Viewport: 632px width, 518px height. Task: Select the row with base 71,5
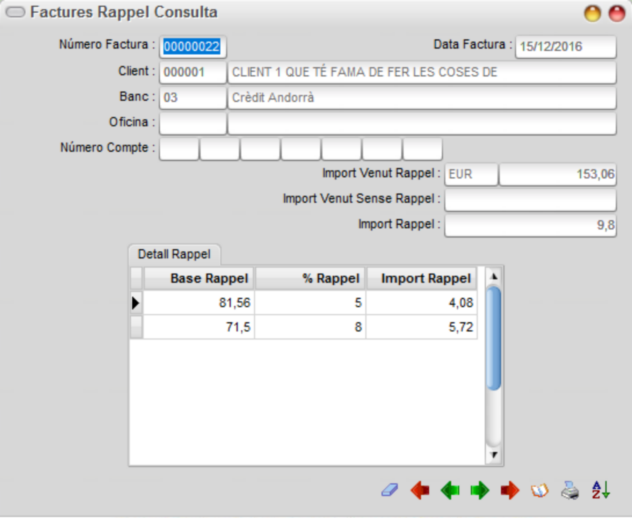[304, 327]
